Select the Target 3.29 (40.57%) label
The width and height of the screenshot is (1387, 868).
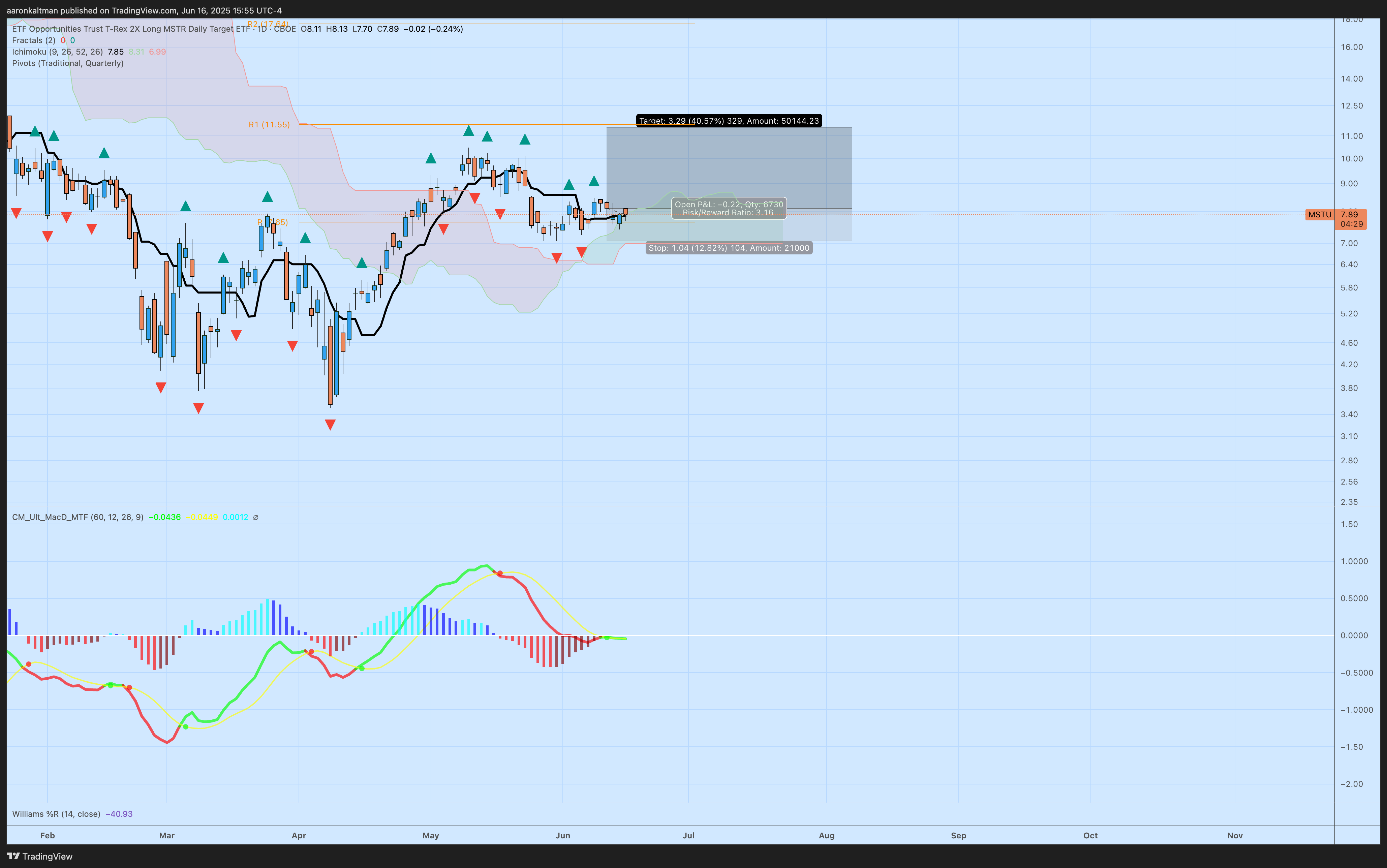pos(729,121)
